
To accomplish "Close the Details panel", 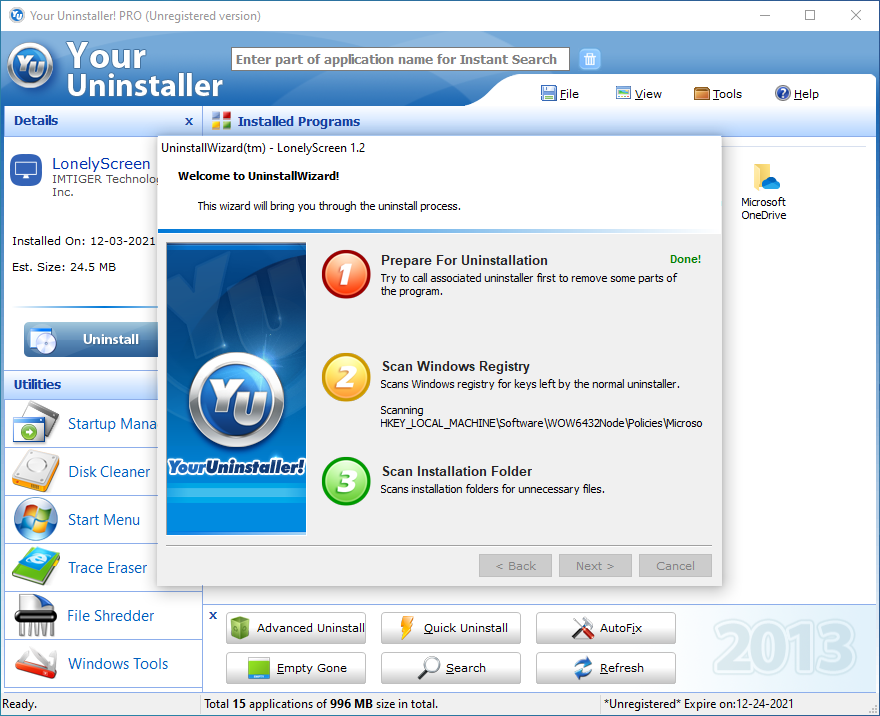I will [x=189, y=121].
